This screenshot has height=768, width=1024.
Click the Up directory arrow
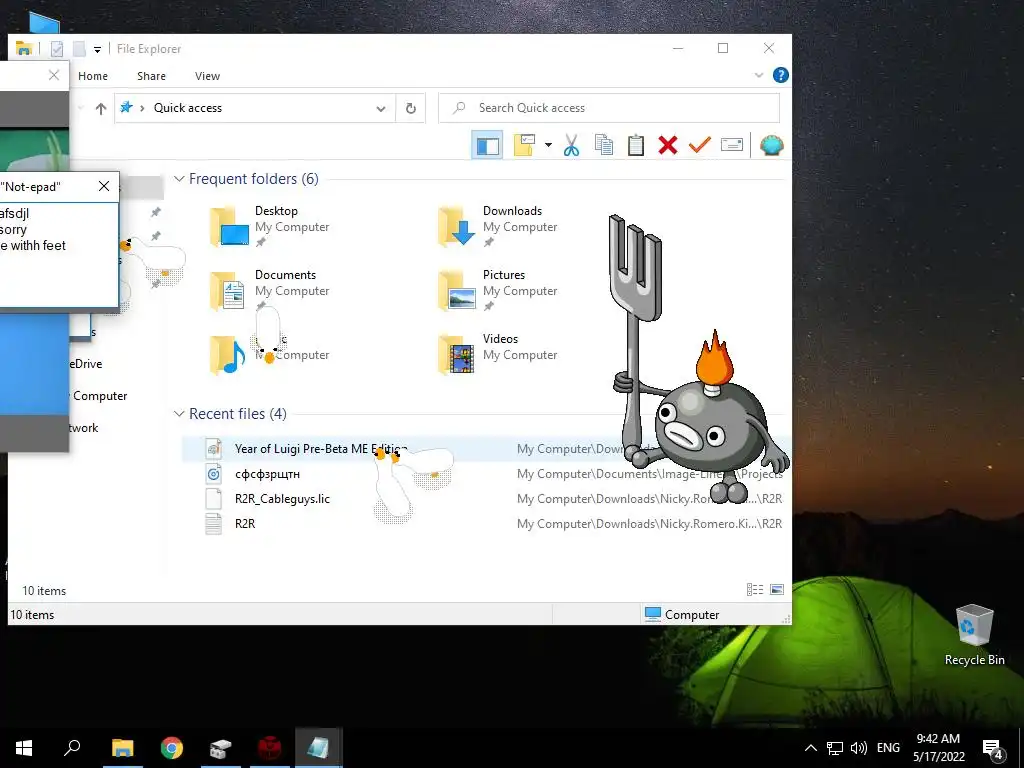101,108
